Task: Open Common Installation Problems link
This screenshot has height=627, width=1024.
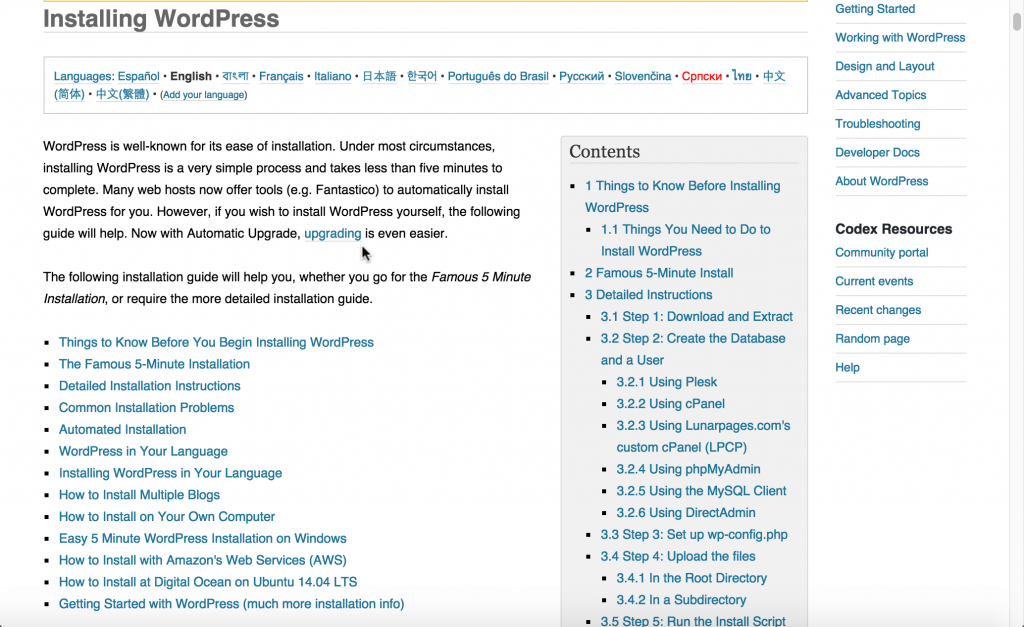Action: pos(146,408)
